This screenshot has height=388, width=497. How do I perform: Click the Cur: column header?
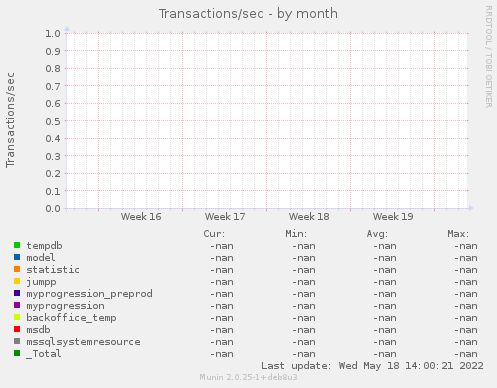click(x=214, y=234)
